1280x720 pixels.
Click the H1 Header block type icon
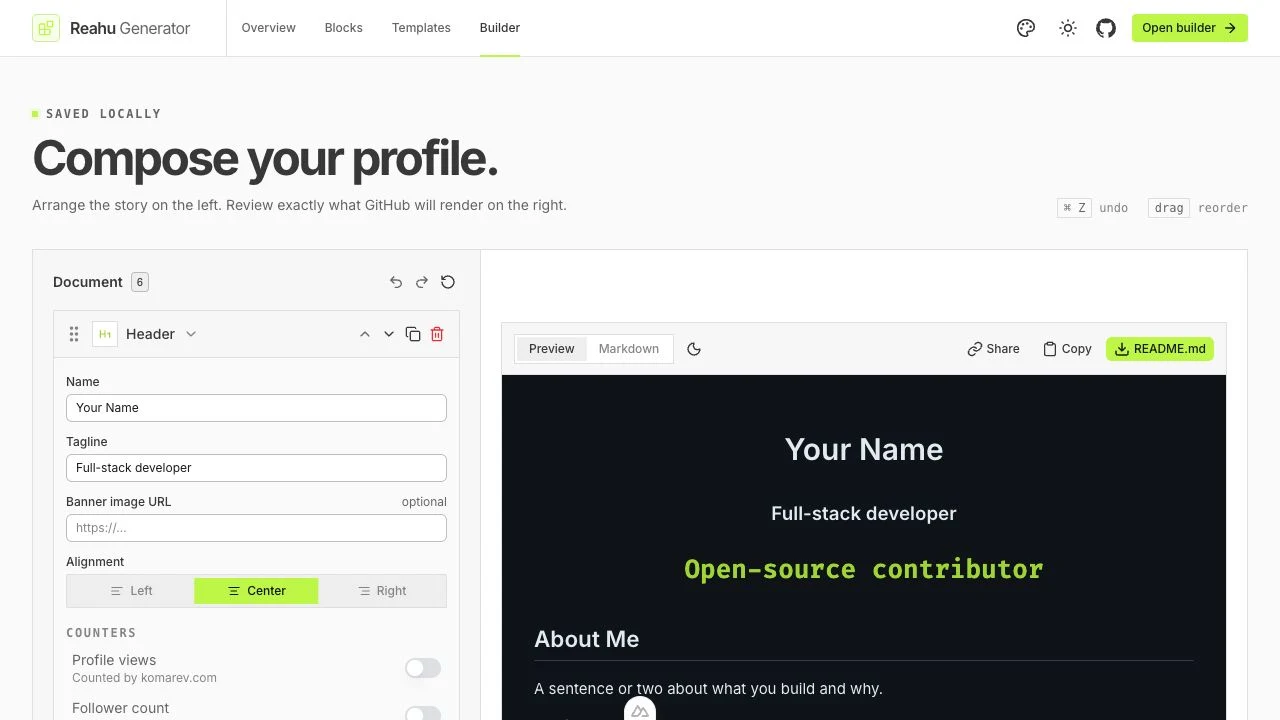(x=105, y=334)
